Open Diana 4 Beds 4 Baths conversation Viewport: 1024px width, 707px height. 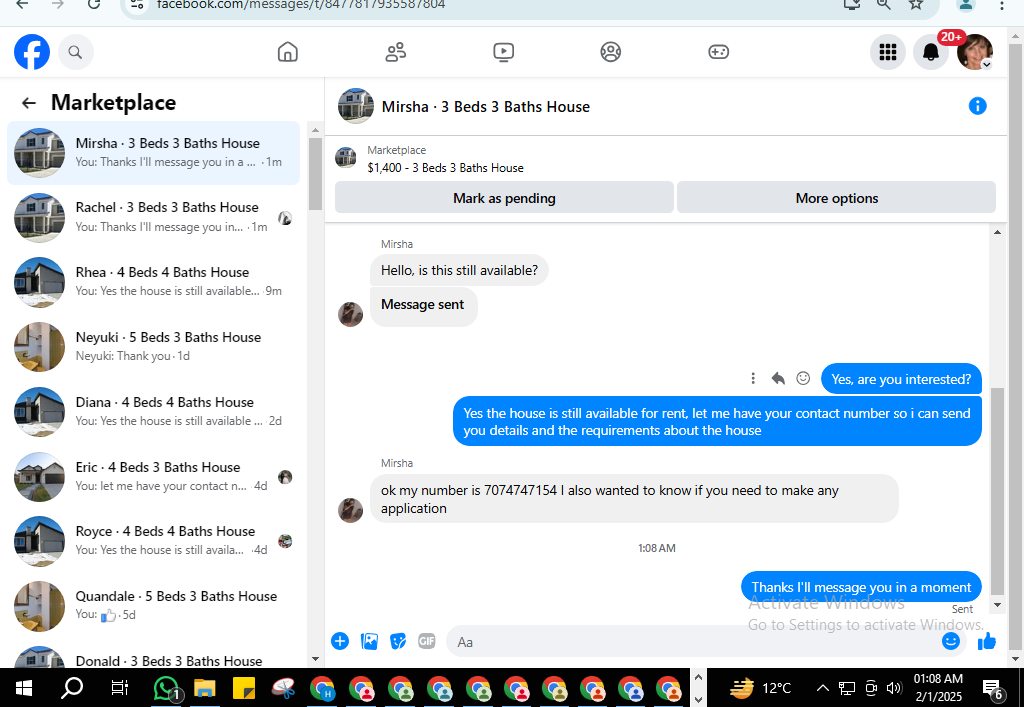click(153, 412)
